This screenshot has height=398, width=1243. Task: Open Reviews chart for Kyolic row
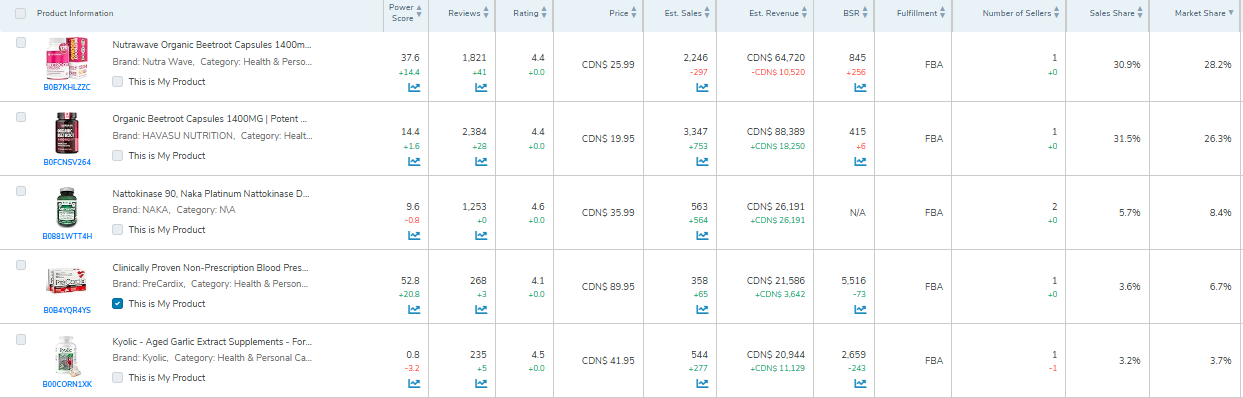(481, 384)
